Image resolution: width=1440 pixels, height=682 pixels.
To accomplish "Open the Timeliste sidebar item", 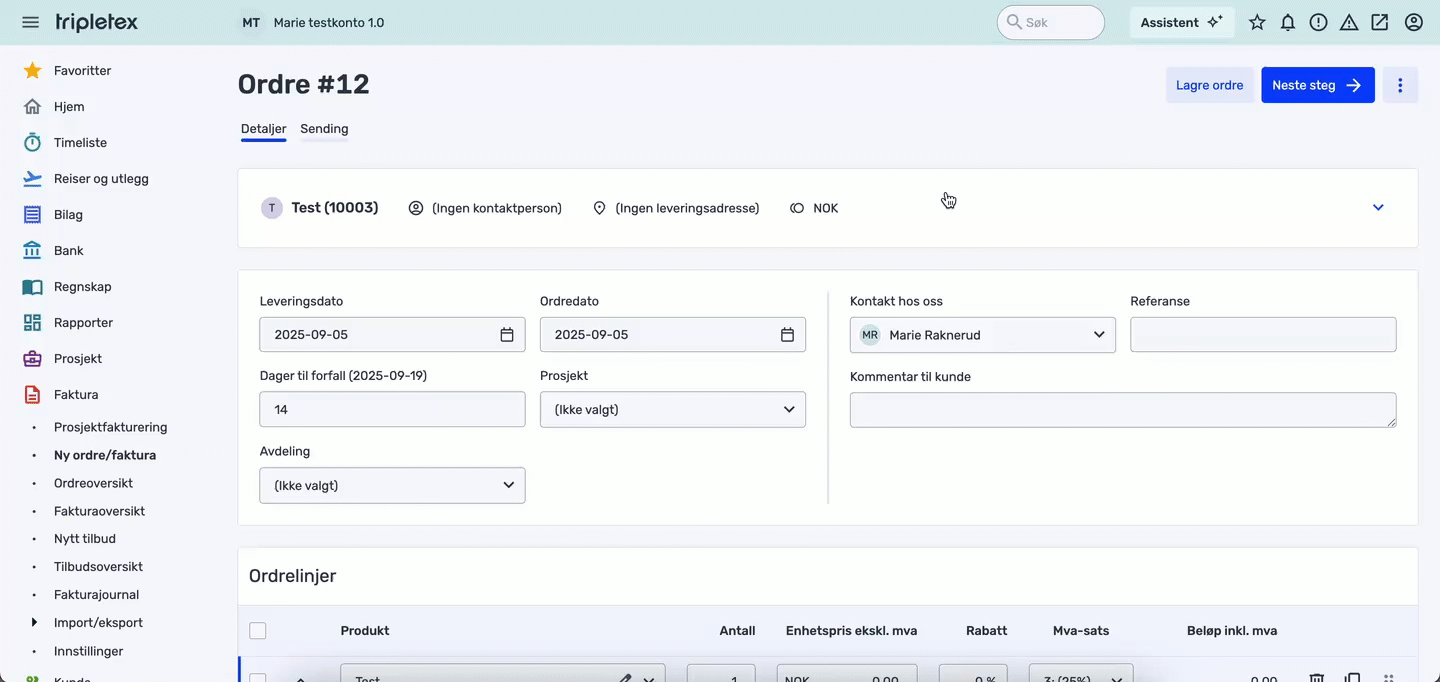I will pos(80,143).
